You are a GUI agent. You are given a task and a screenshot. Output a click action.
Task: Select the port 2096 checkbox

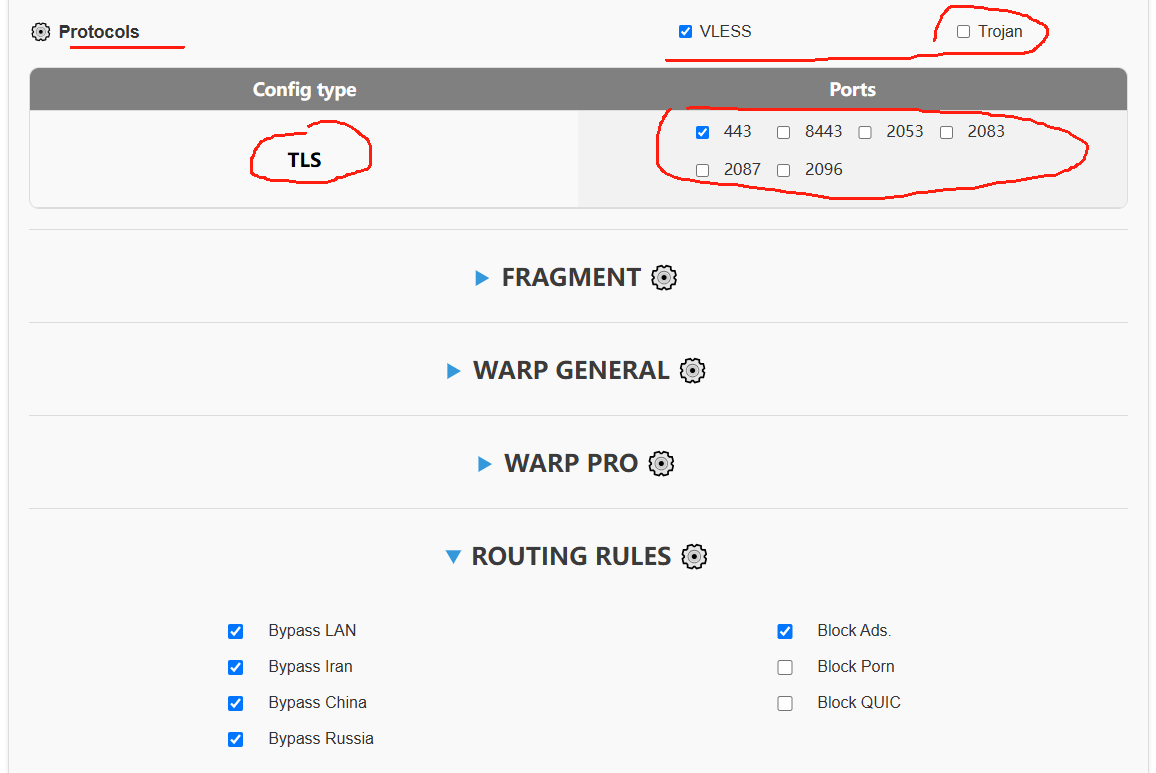click(x=784, y=170)
